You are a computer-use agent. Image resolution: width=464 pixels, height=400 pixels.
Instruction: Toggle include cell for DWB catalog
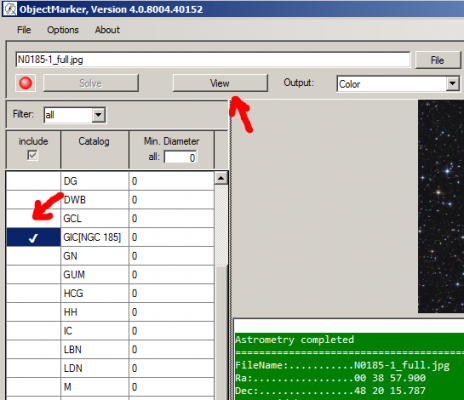pyautogui.click(x=33, y=200)
